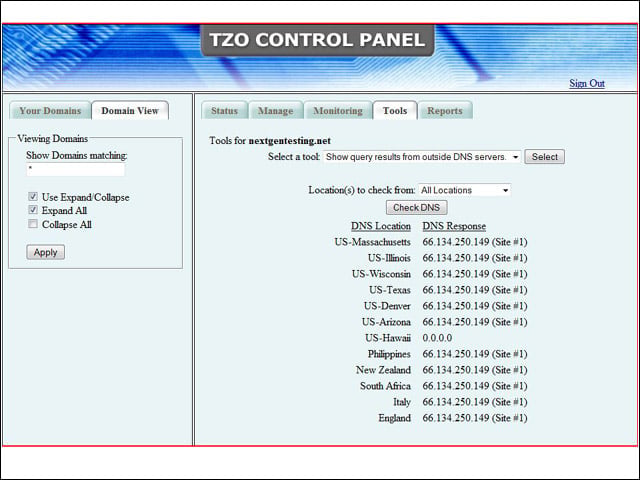
Task: Click the TZO Control Panel banner title
Action: point(317,40)
